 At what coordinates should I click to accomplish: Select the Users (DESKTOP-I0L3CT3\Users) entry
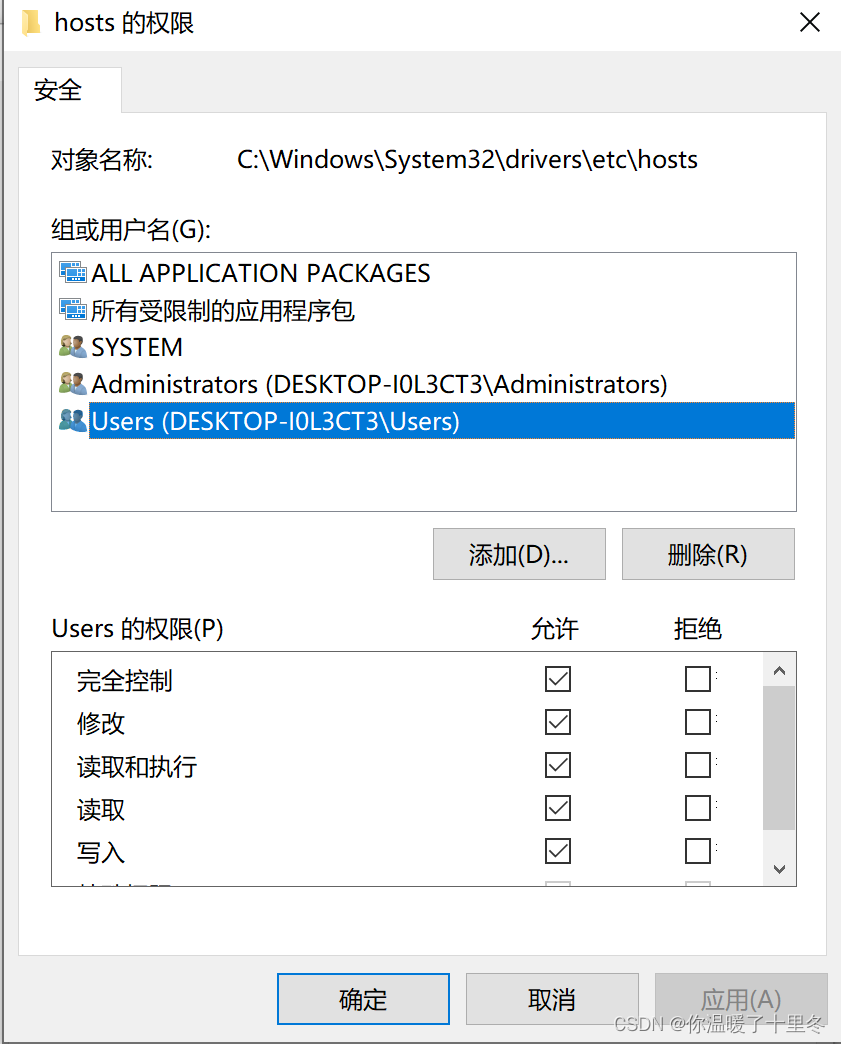point(300,421)
